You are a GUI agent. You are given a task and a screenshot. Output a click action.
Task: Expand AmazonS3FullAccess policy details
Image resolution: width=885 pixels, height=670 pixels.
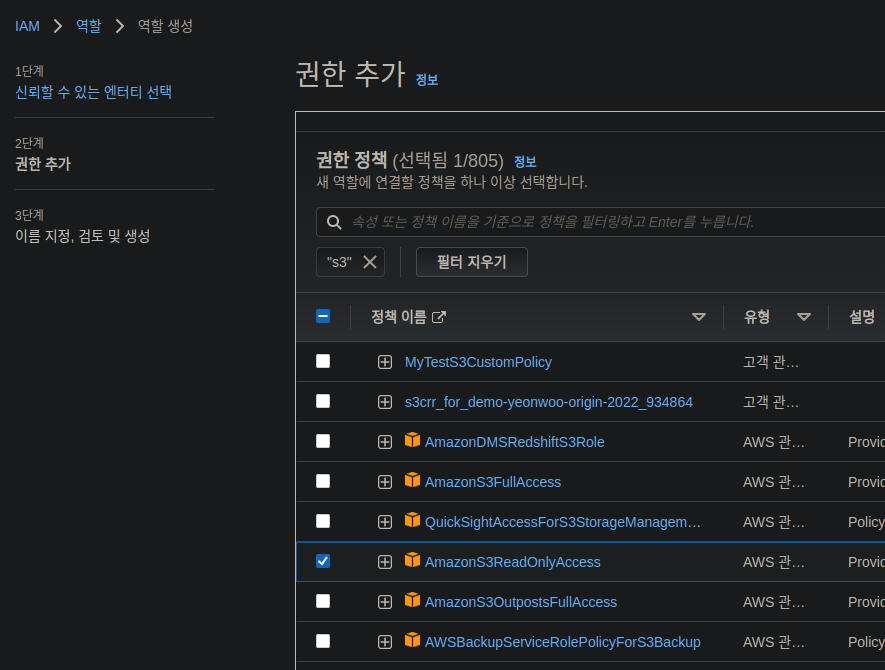tap(385, 483)
